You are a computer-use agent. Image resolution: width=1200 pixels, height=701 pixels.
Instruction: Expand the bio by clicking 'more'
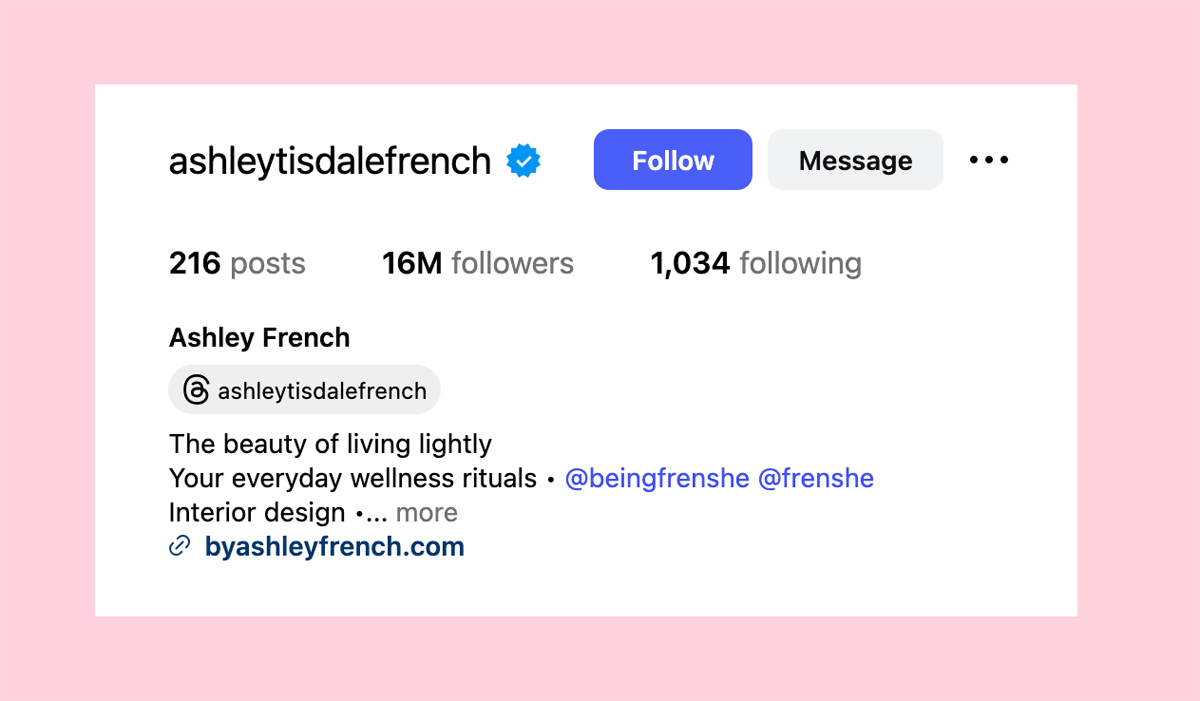coord(427,512)
